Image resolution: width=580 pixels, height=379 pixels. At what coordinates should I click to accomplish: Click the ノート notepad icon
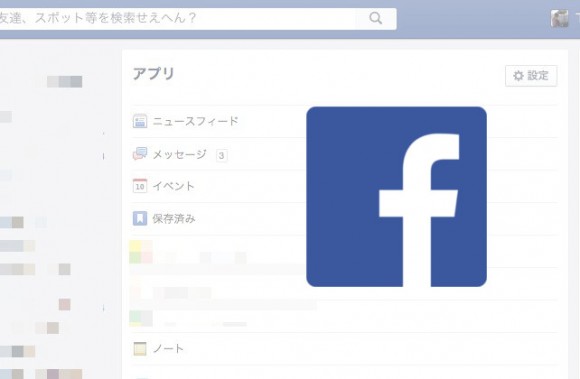pos(140,349)
